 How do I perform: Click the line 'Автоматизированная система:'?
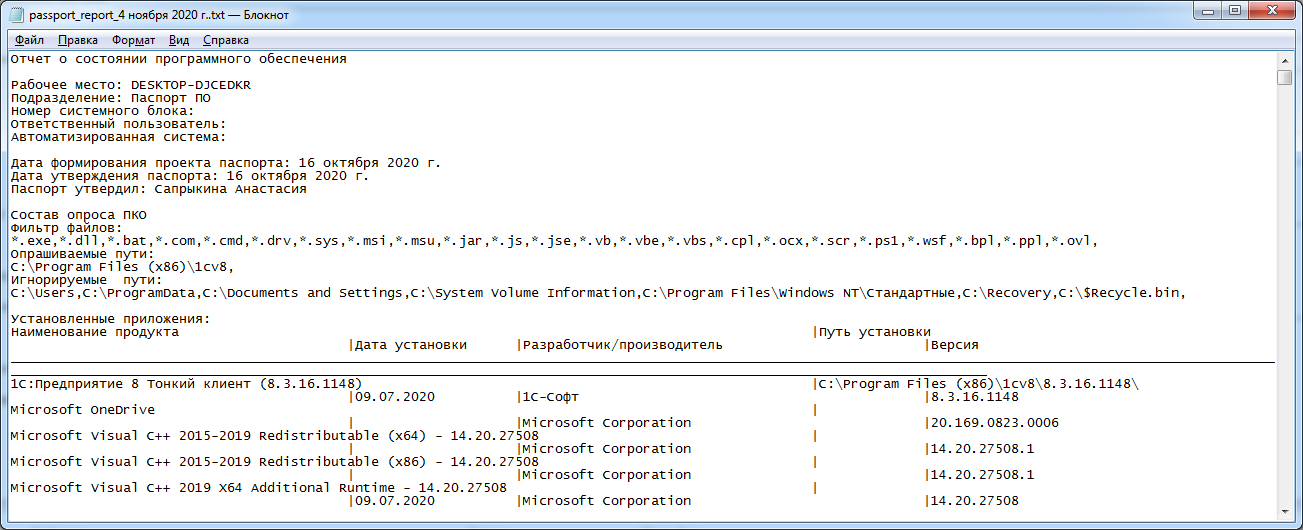118,137
